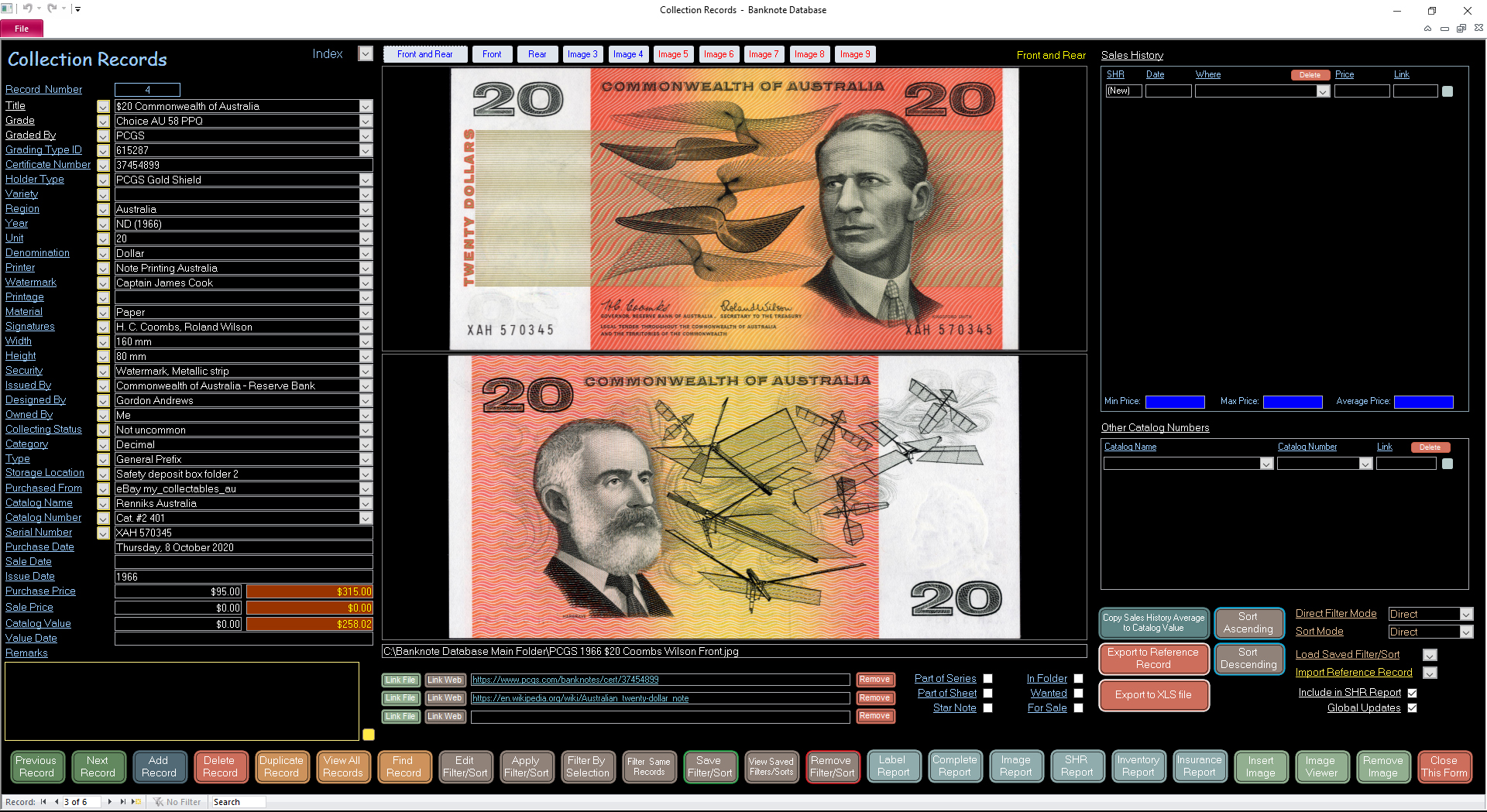Expand the Year dropdown showing ND (1966)

coord(366,224)
